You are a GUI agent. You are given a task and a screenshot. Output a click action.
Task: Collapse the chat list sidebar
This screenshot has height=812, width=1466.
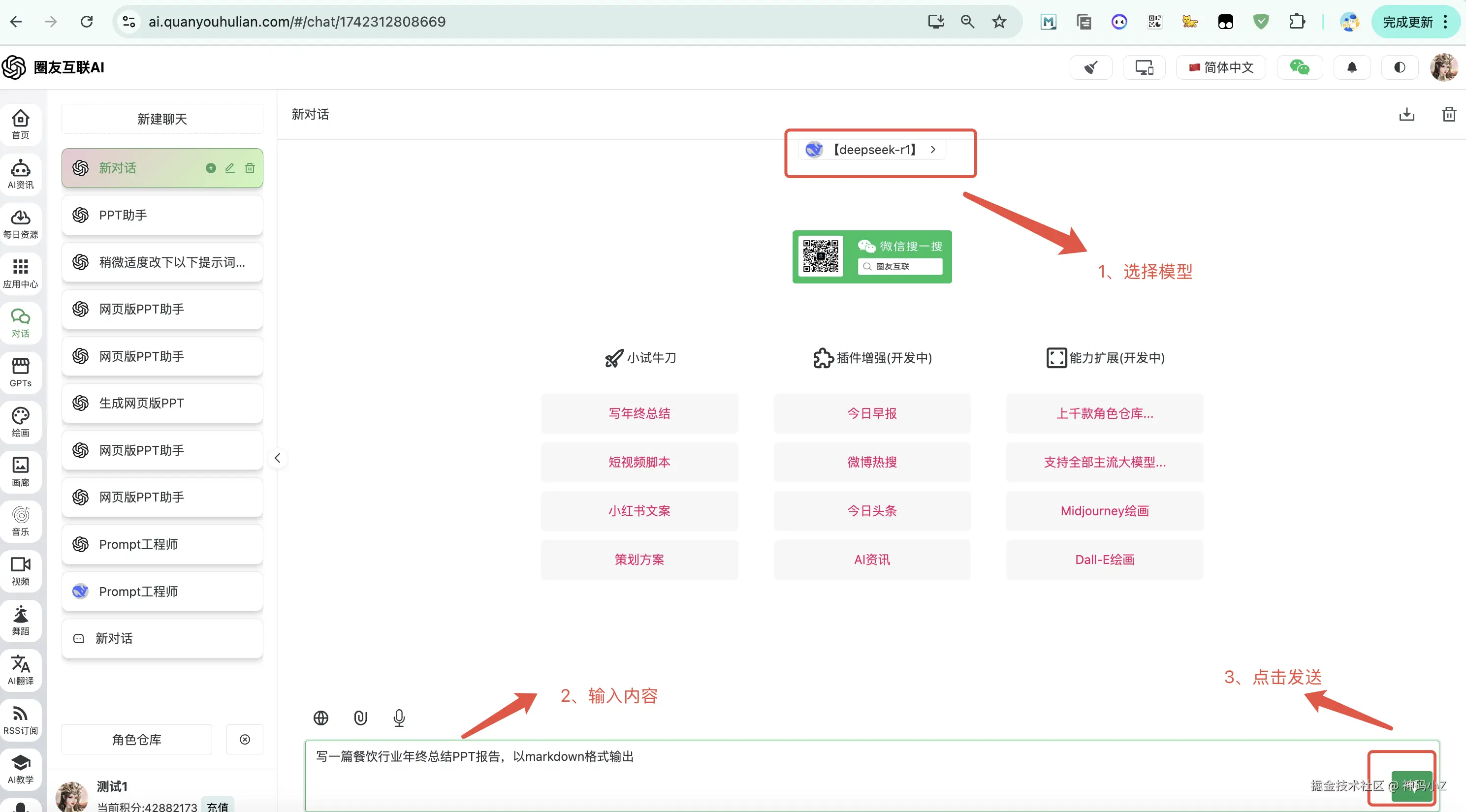(x=277, y=458)
